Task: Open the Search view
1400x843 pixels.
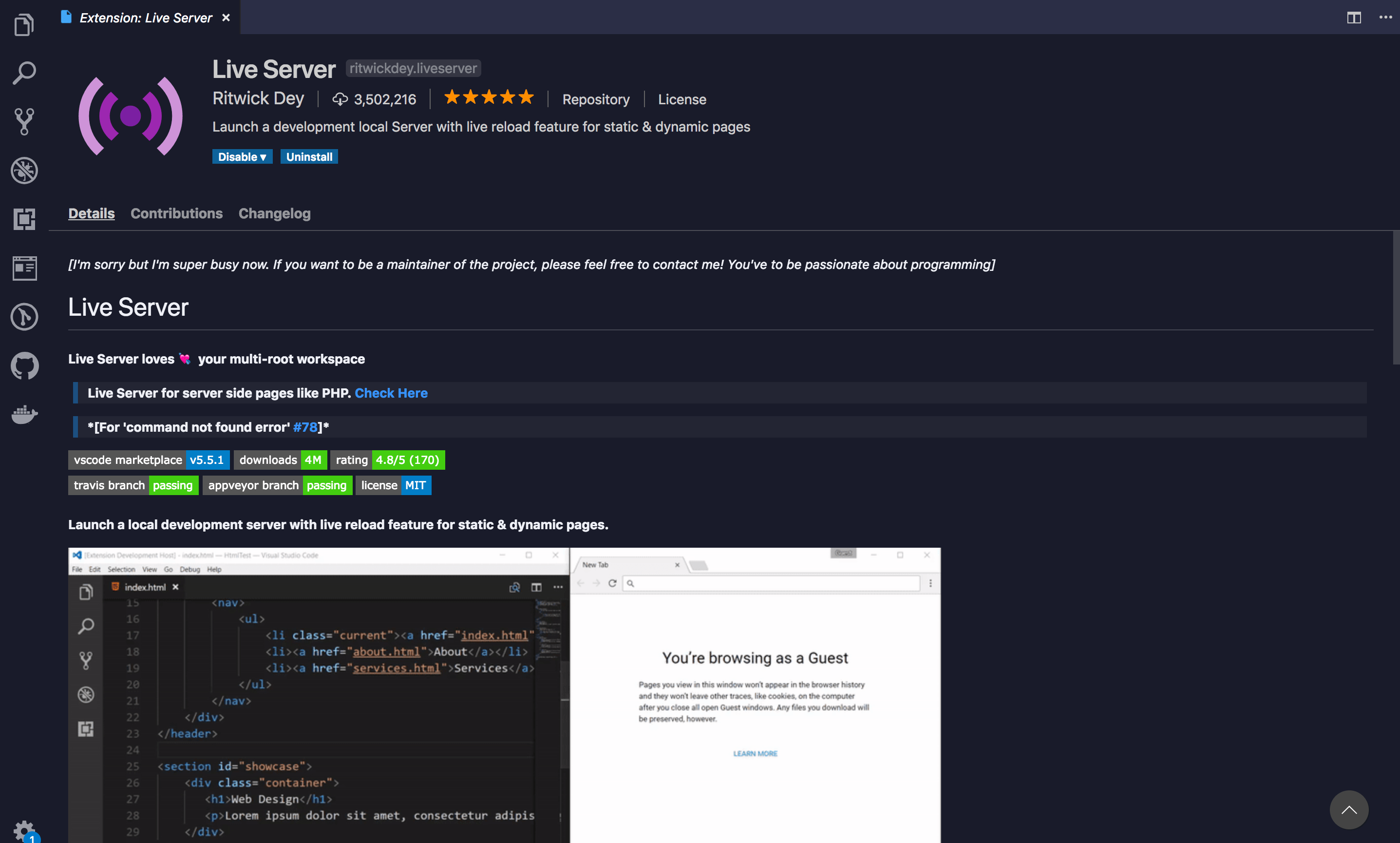Action: (x=24, y=72)
